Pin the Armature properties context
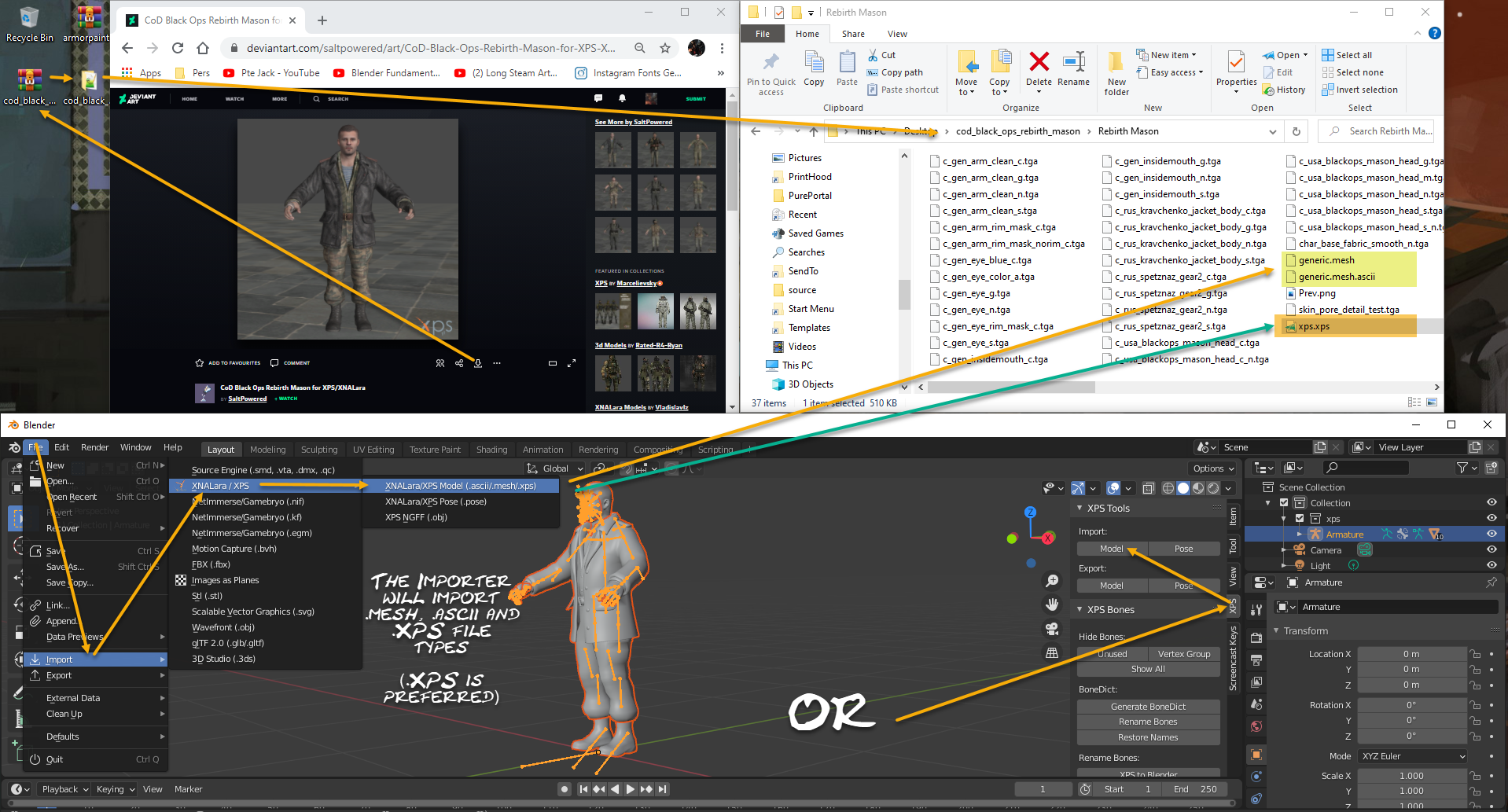Screen dimensions: 1508x812 [x=1491, y=582]
